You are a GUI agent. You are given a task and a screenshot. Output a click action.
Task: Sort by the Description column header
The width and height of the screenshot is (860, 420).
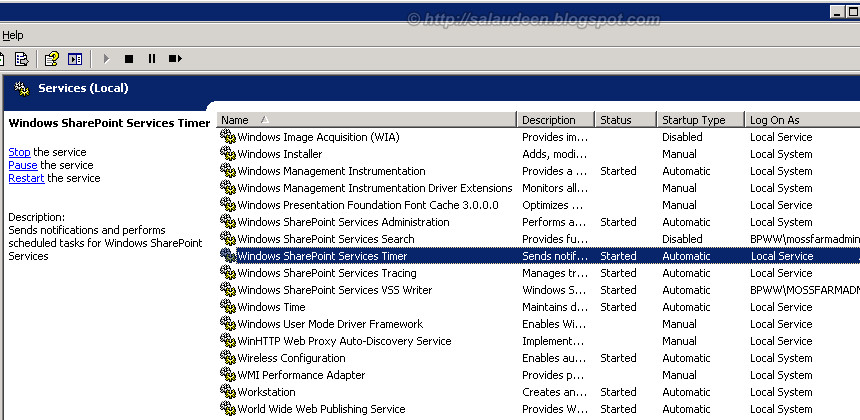(x=556, y=120)
